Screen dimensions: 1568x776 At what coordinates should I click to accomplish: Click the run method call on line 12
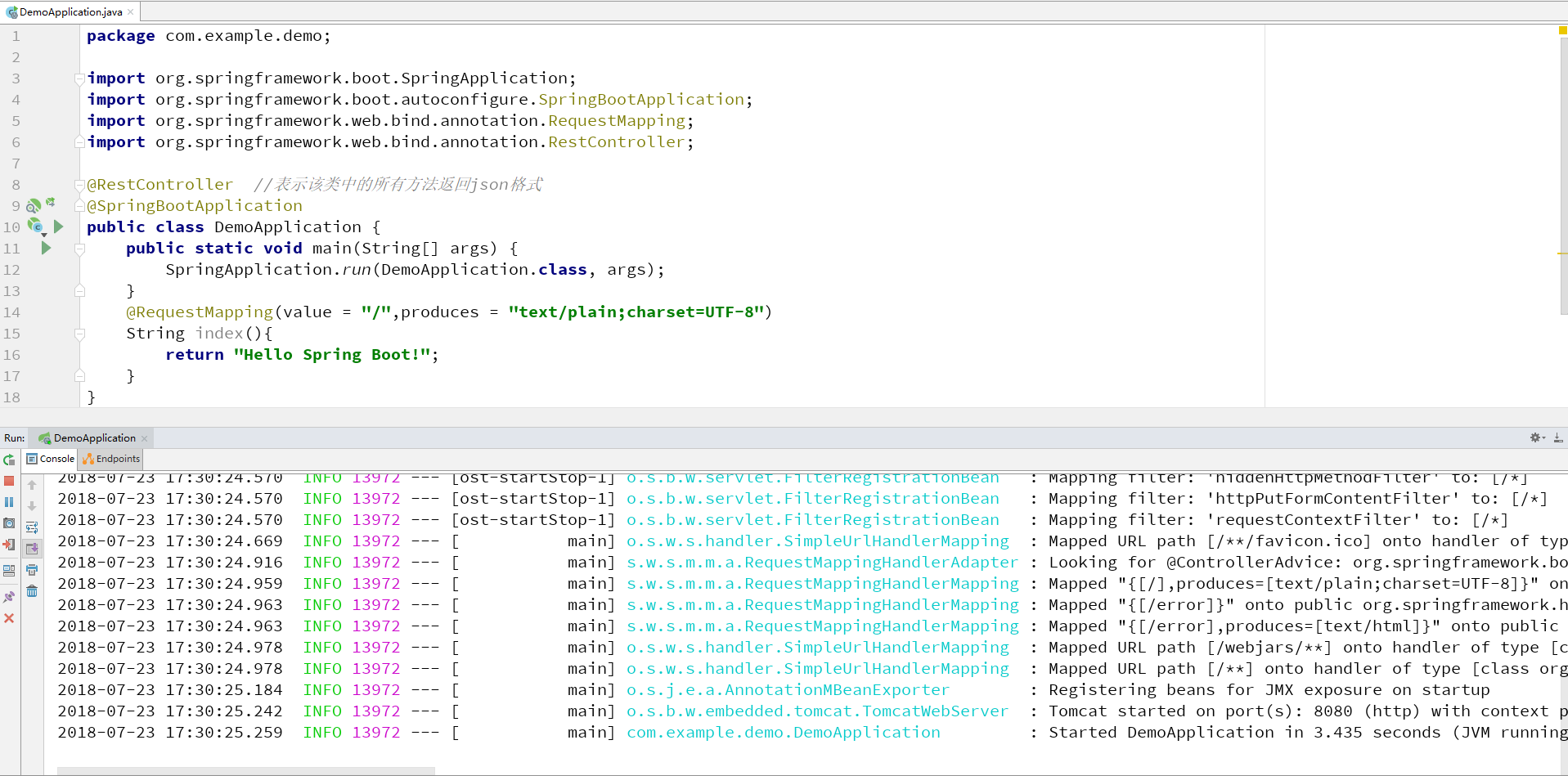point(357,270)
